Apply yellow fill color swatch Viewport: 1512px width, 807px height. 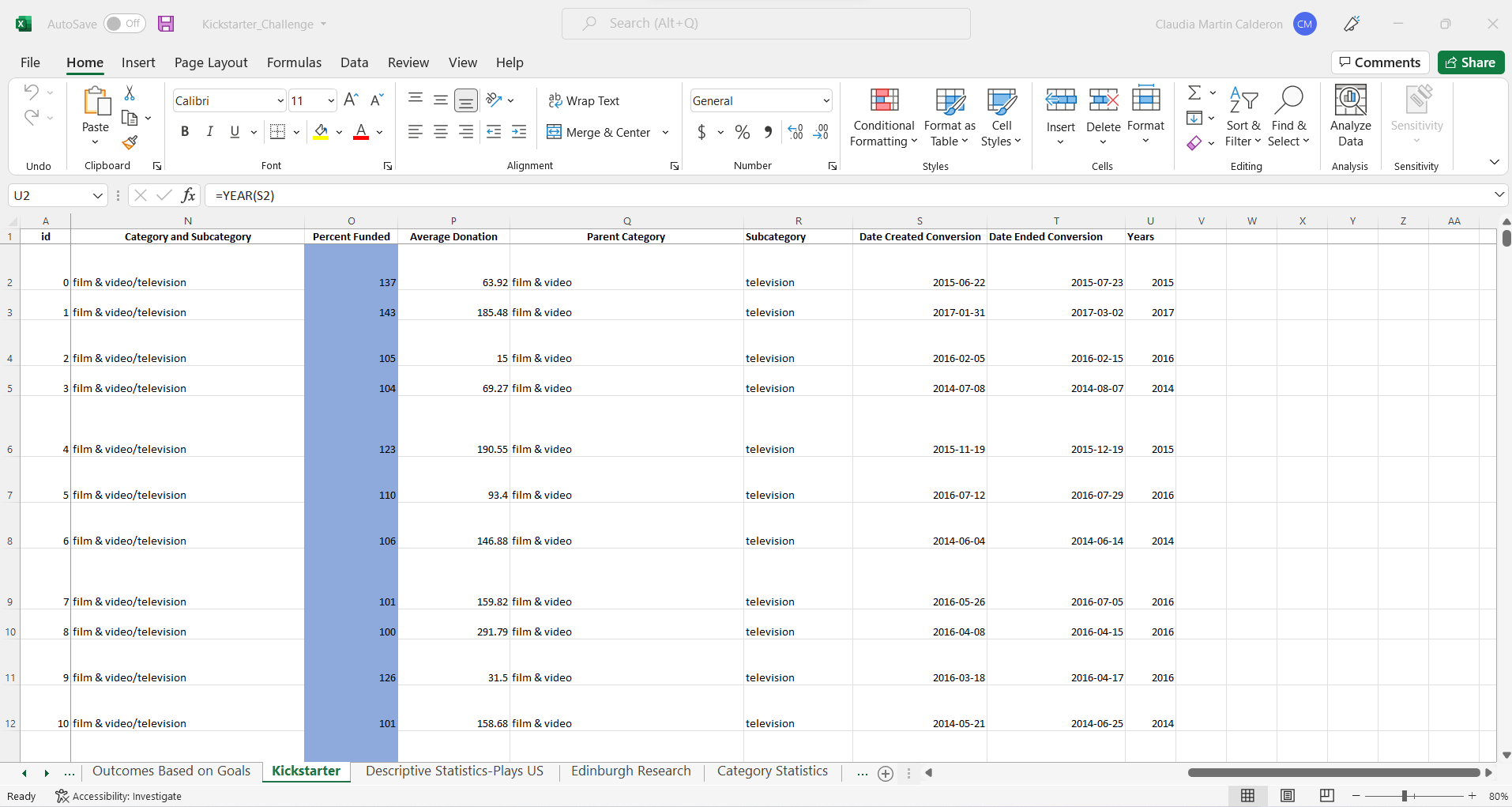(x=321, y=132)
